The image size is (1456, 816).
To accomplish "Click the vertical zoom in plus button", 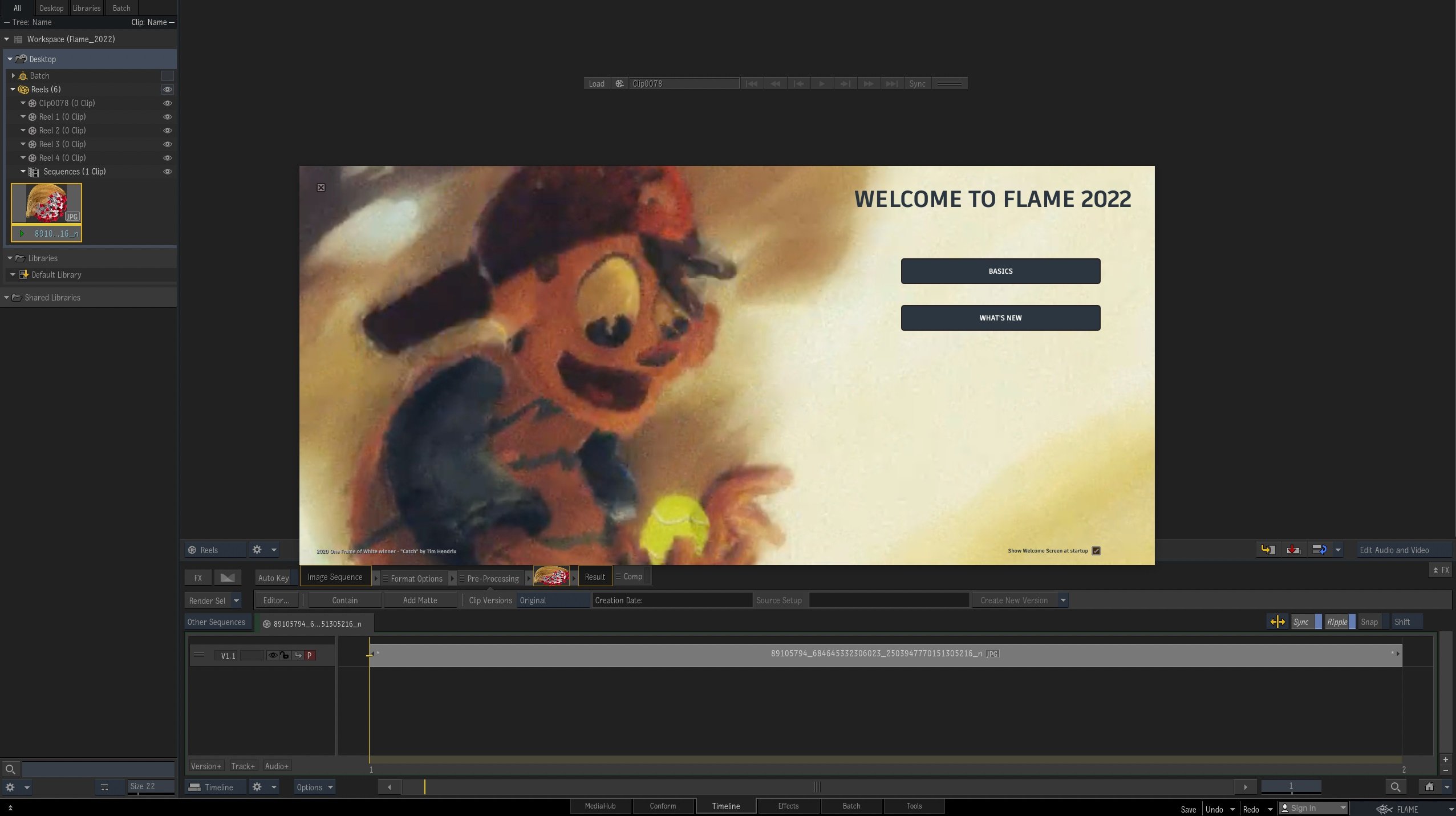I will tap(1445, 760).
